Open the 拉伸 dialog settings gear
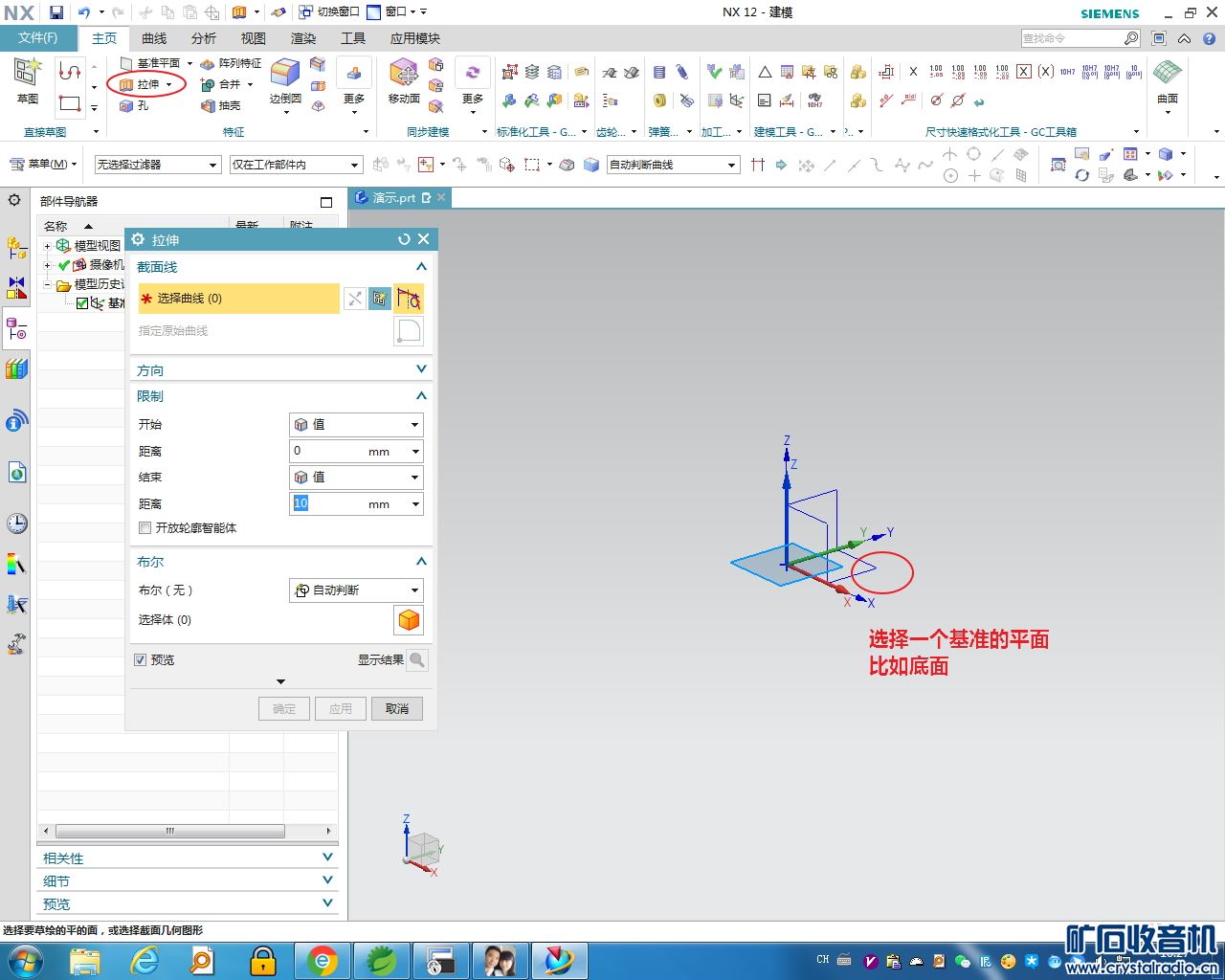Image resolution: width=1225 pixels, height=980 pixels. (x=138, y=239)
